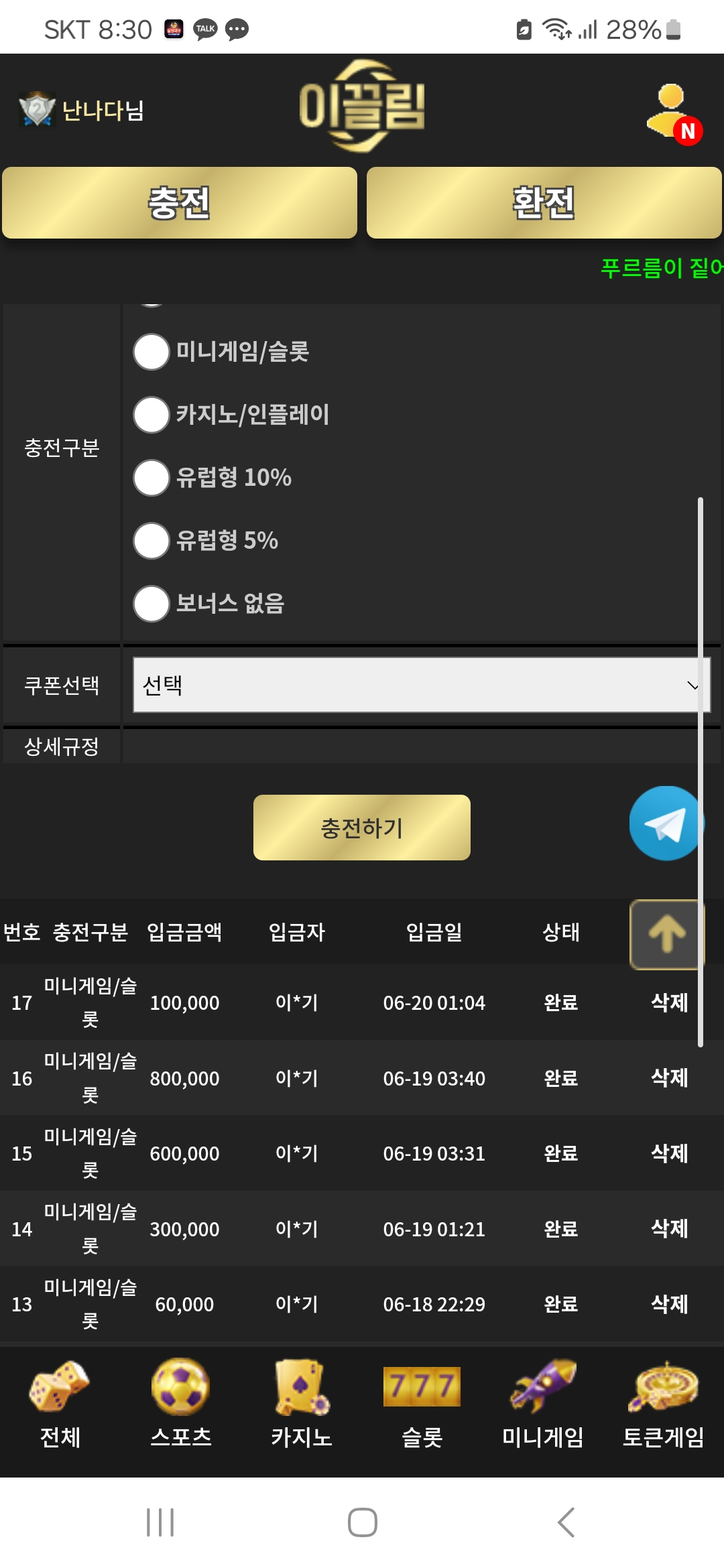Open the rocket 미니게임 icon
The width and height of the screenshot is (724, 1568).
coord(542,1385)
